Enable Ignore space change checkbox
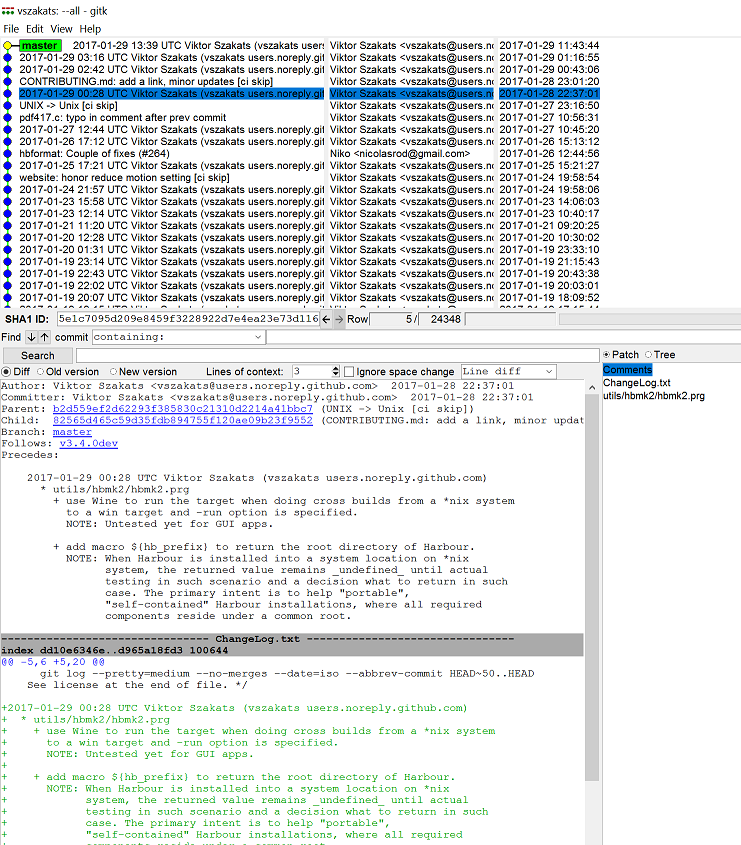This screenshot has height=845, width=741. [349, 372]
